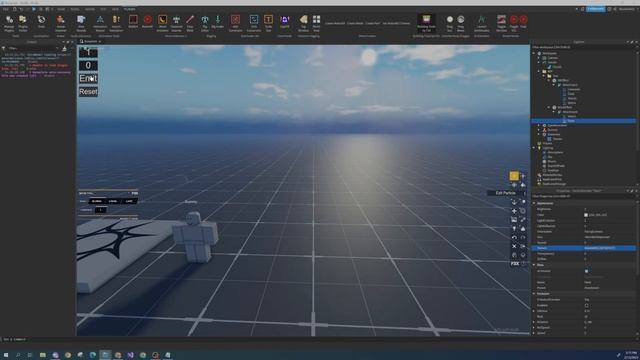Screen dimensions: 640x360
Task: Collapse the Emission properties section
Action: [534, 293]
